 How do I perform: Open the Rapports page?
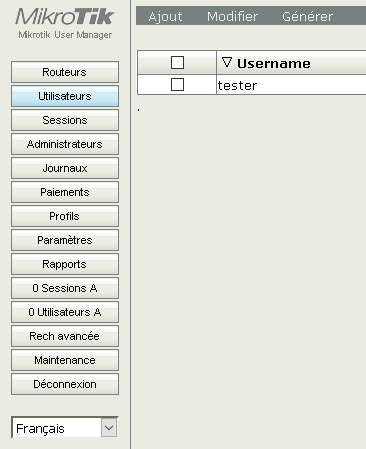coord(65,264)
